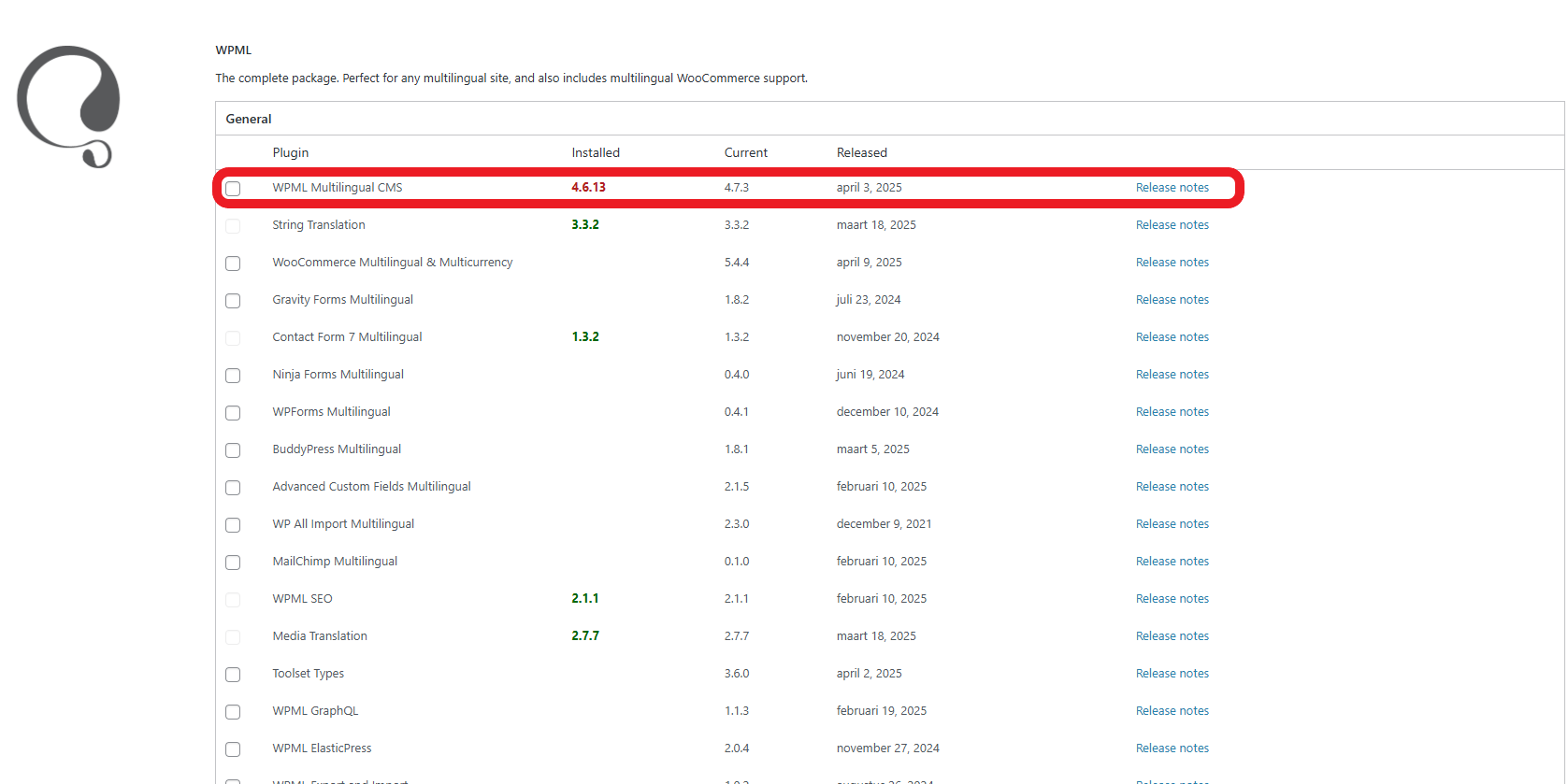Click the String Translation plugin name
Screen dimensions: 1568x784
point(319,225)
